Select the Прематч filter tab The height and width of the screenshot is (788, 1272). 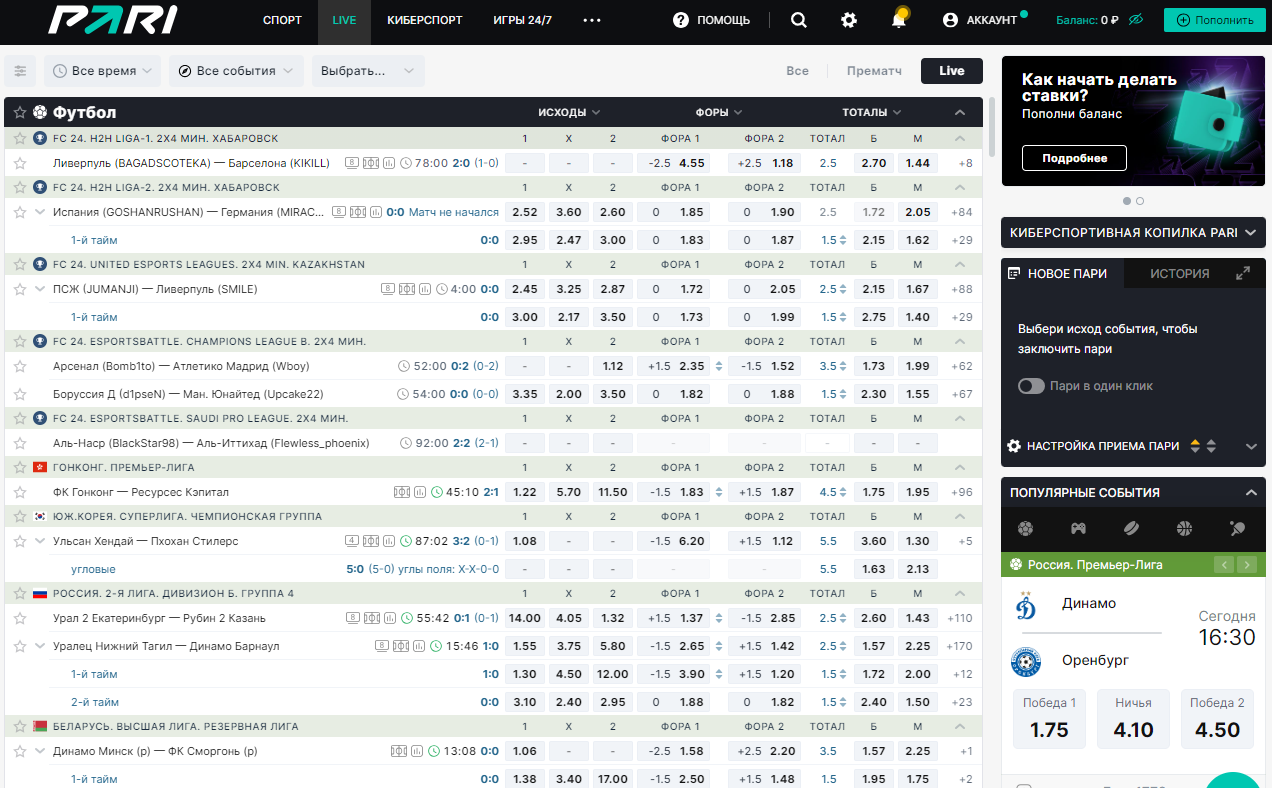coord(874,71)
